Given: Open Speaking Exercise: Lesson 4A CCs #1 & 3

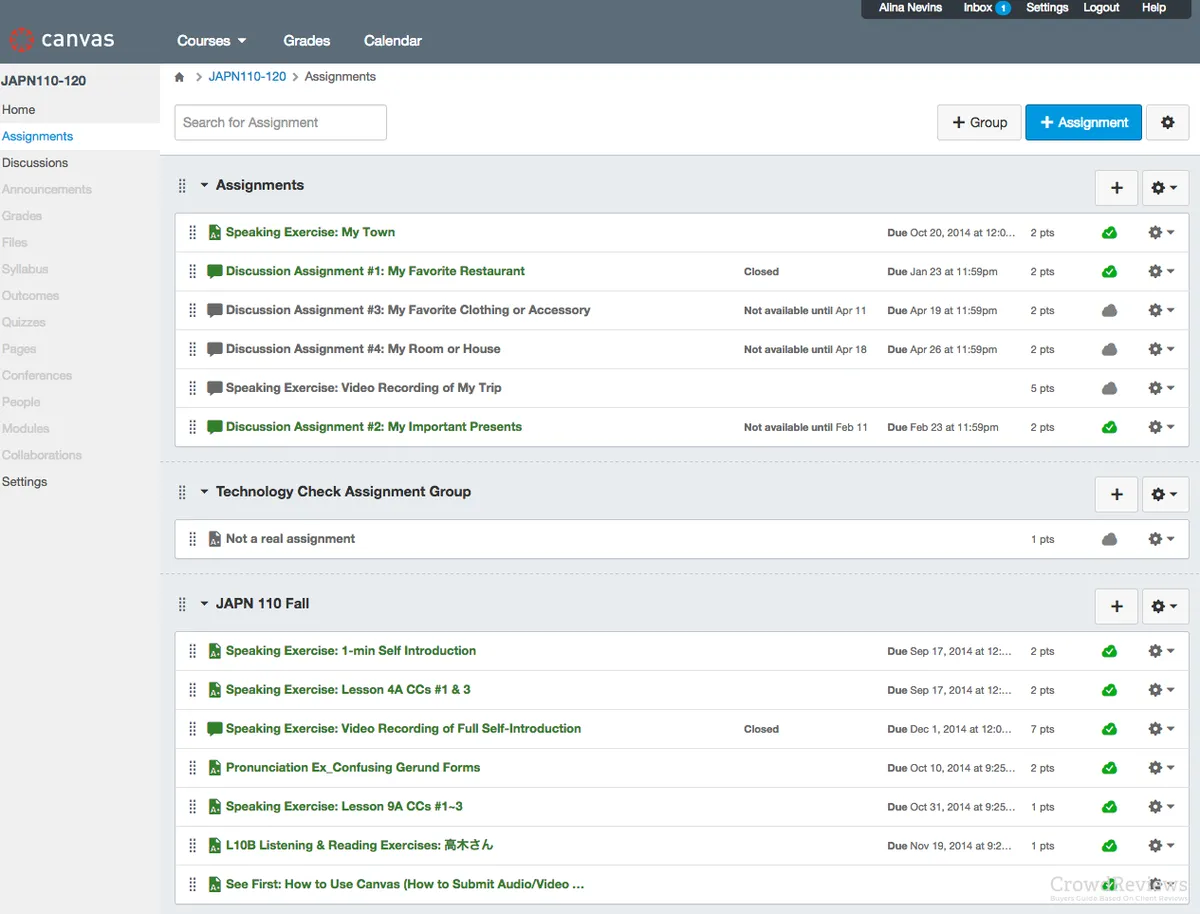Looking at the screenshot, I should tap(348, 690).
